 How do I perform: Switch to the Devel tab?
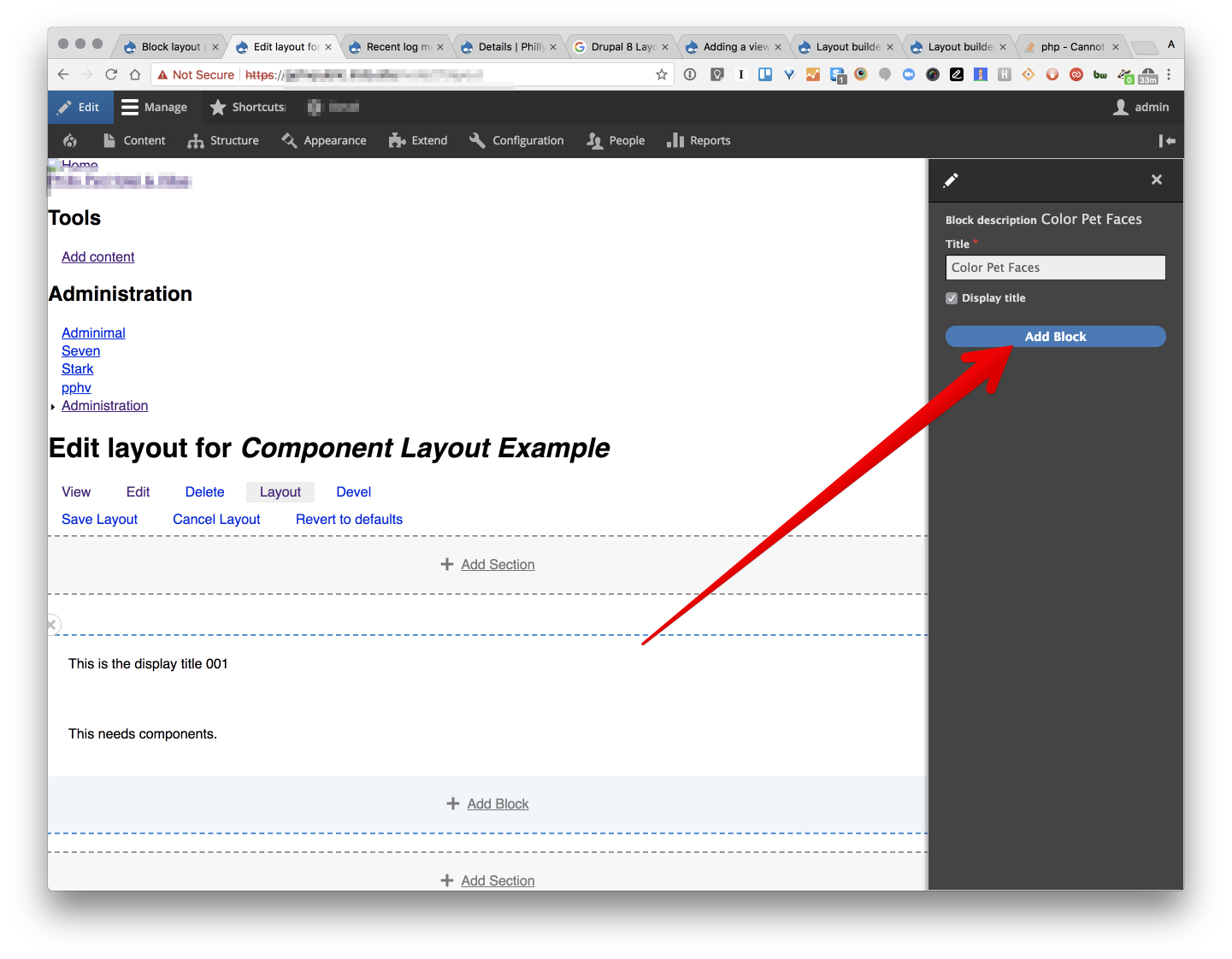click(x=353, y=491)
